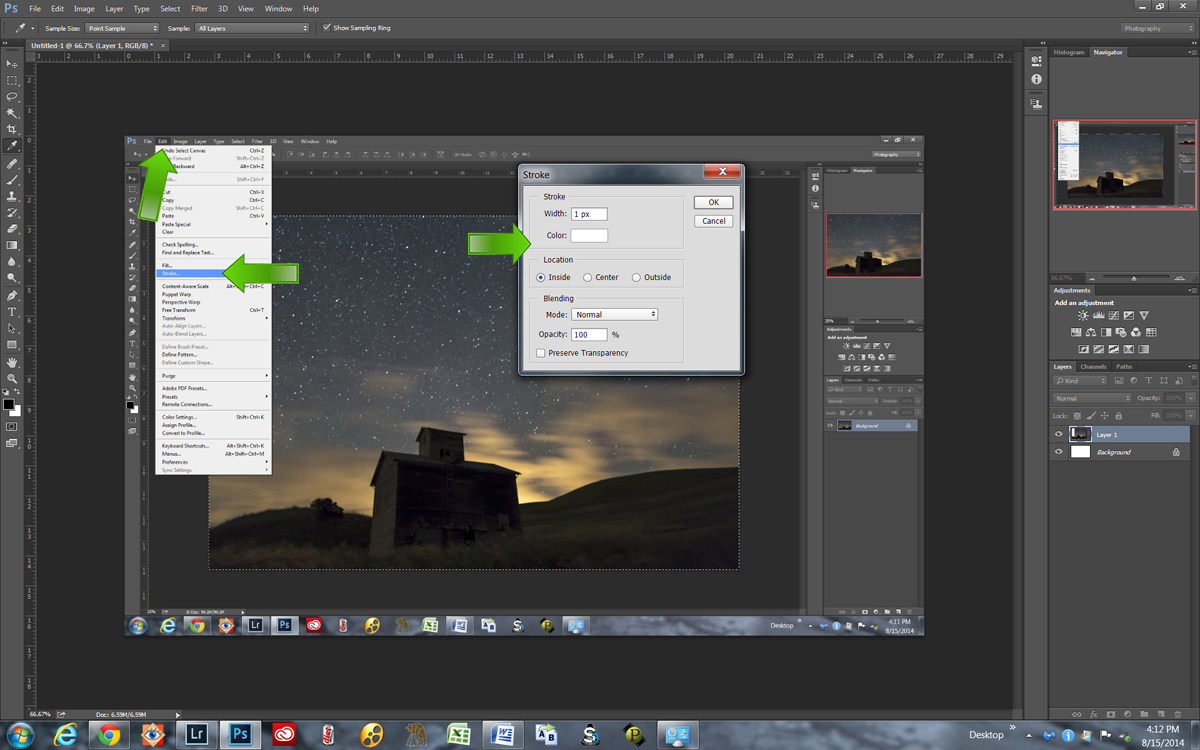Select the Zoom tool in the outer Tools panel
The width and height of the screenshot is (1200, 750).
13,379
